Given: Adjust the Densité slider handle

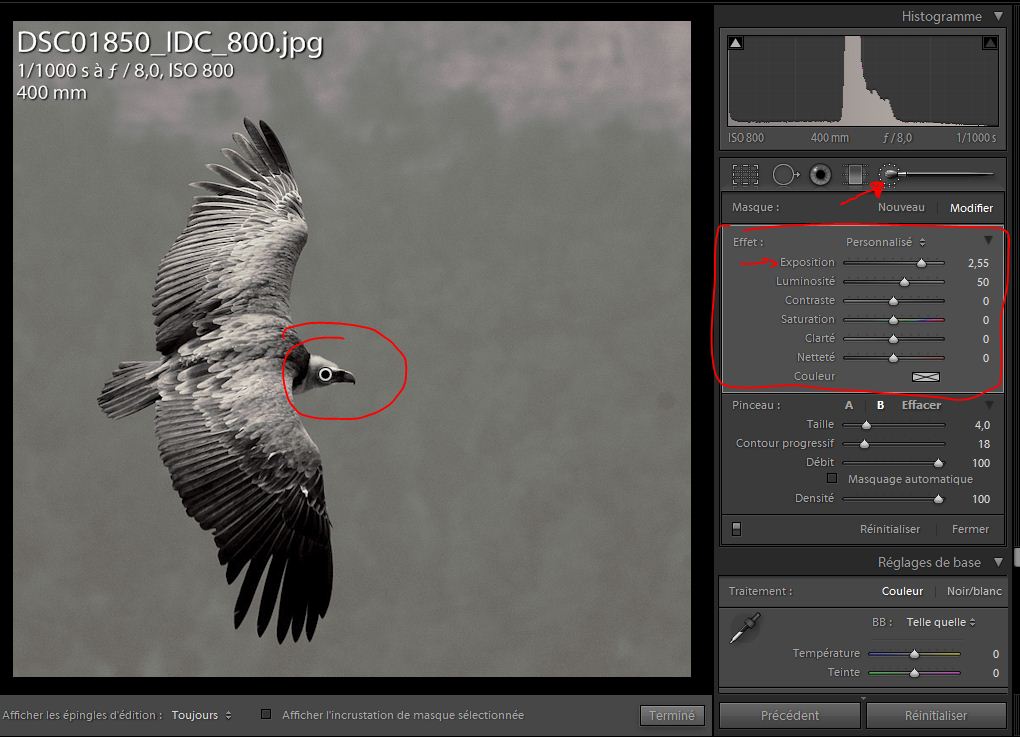Looking at the screenshot, I should click(938, 499).
